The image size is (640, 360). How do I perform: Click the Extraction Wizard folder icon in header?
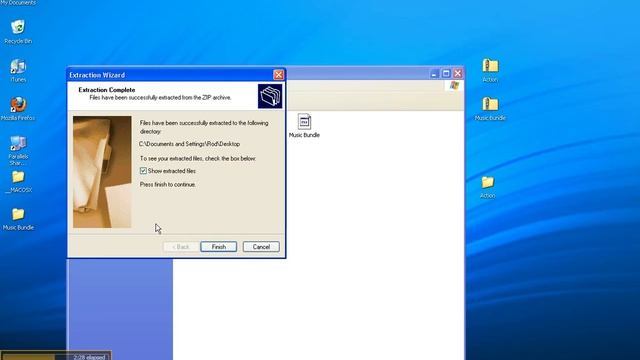(270, 96)
